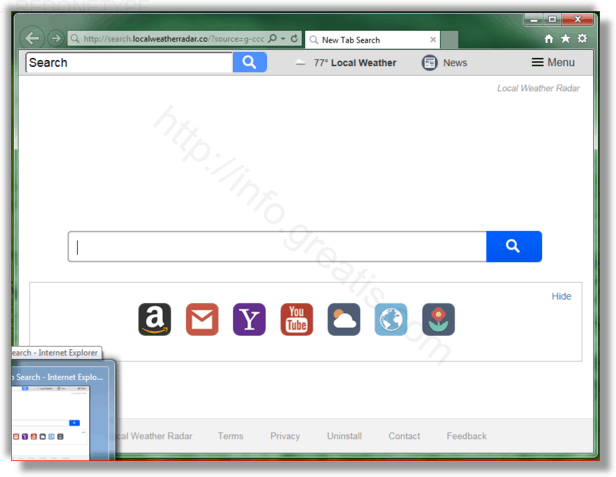616x477 pixels.
Task: Open Favorites star icon
Action: [x=565, y=39]
